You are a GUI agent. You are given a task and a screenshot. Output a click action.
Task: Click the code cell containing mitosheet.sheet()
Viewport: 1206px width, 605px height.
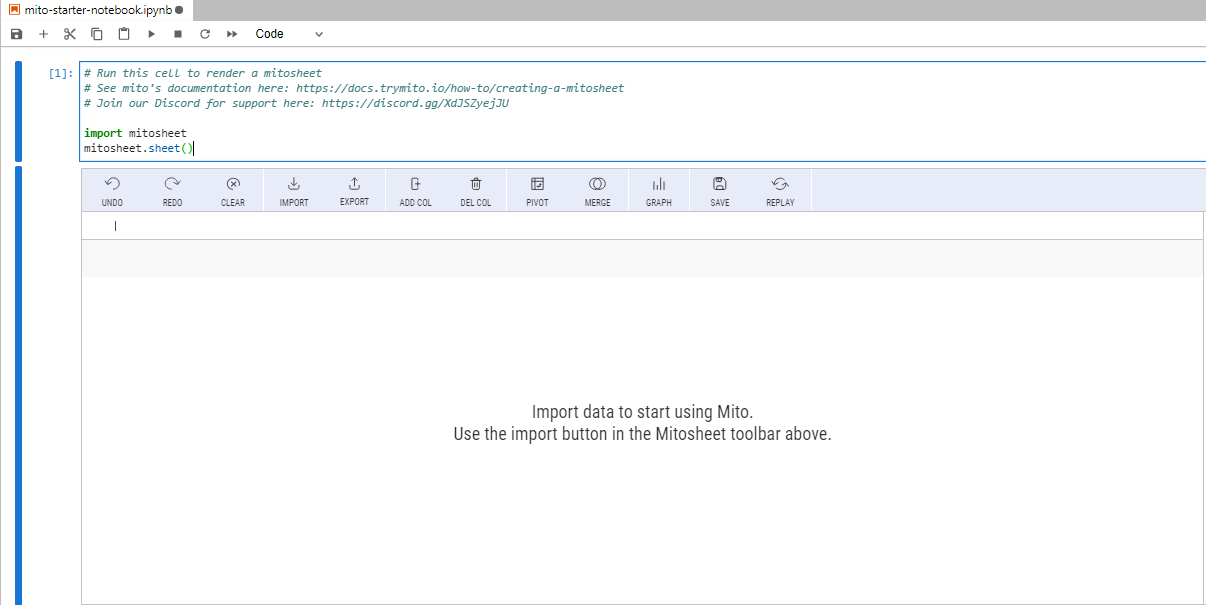click(x=643, y=111)
